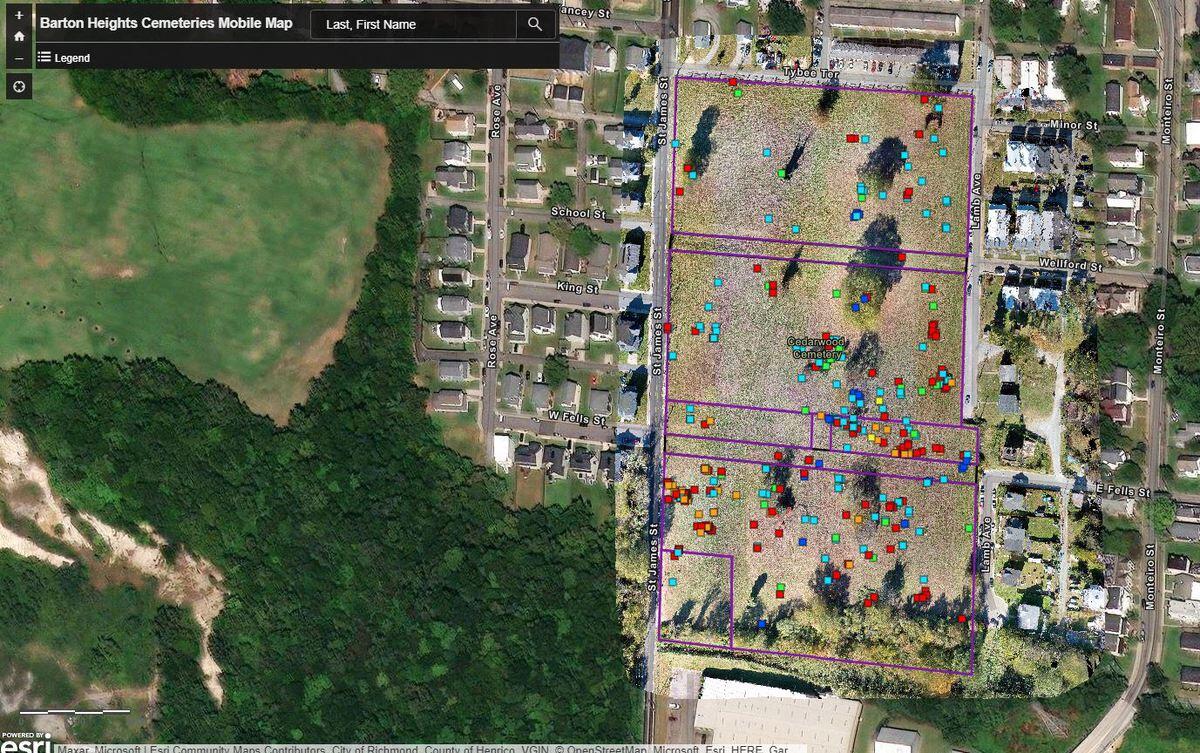This screenshot has height=753, width=1200.
Task: Activate the find my location button
Action: point(19,87)
